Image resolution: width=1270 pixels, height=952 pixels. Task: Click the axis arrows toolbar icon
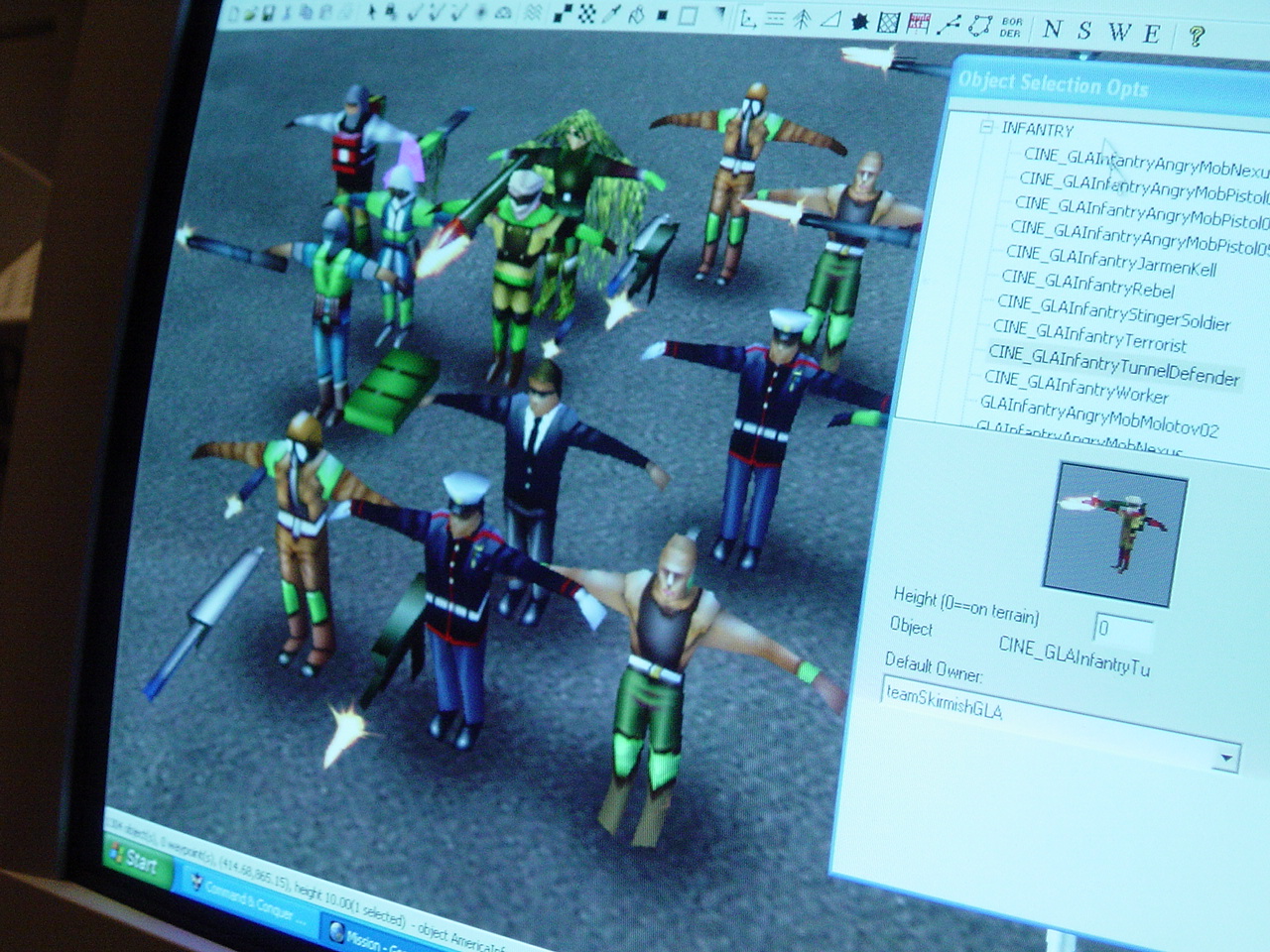click(x=748, y=19)
